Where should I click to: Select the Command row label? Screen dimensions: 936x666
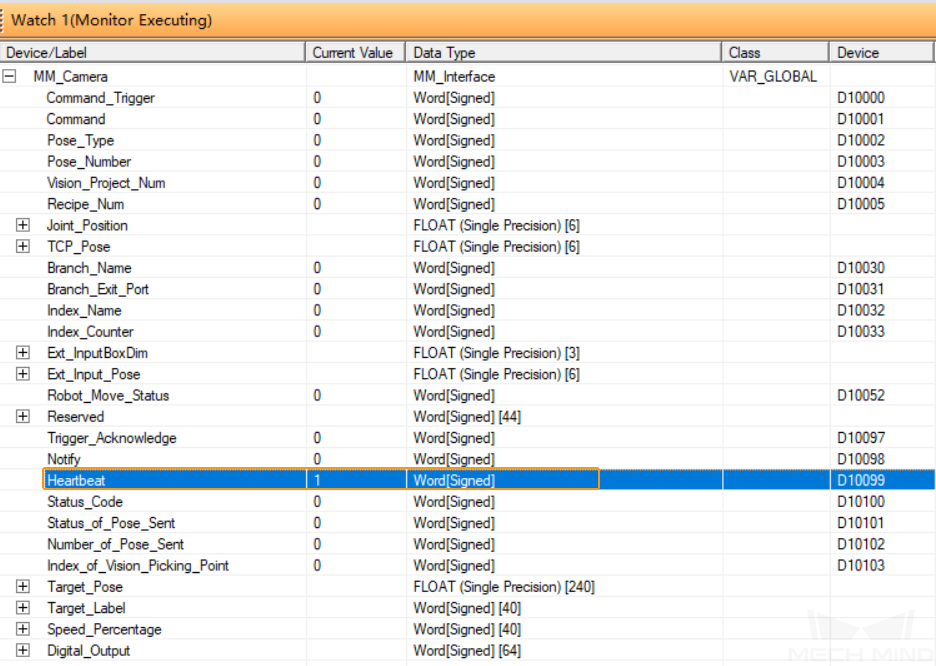coord(76,119)
